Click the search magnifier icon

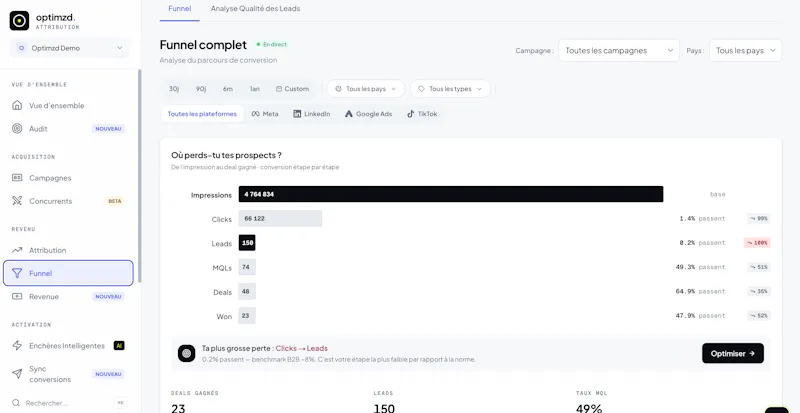tap(17, 403)
